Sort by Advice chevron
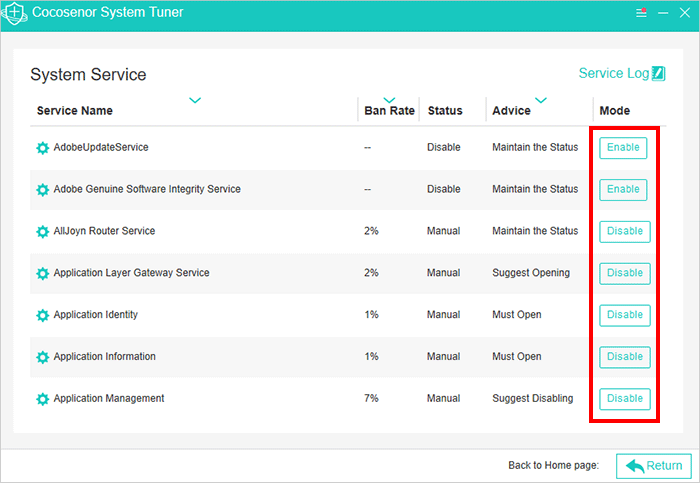This screenshot has width=700, height=483. tap(541, 100)
